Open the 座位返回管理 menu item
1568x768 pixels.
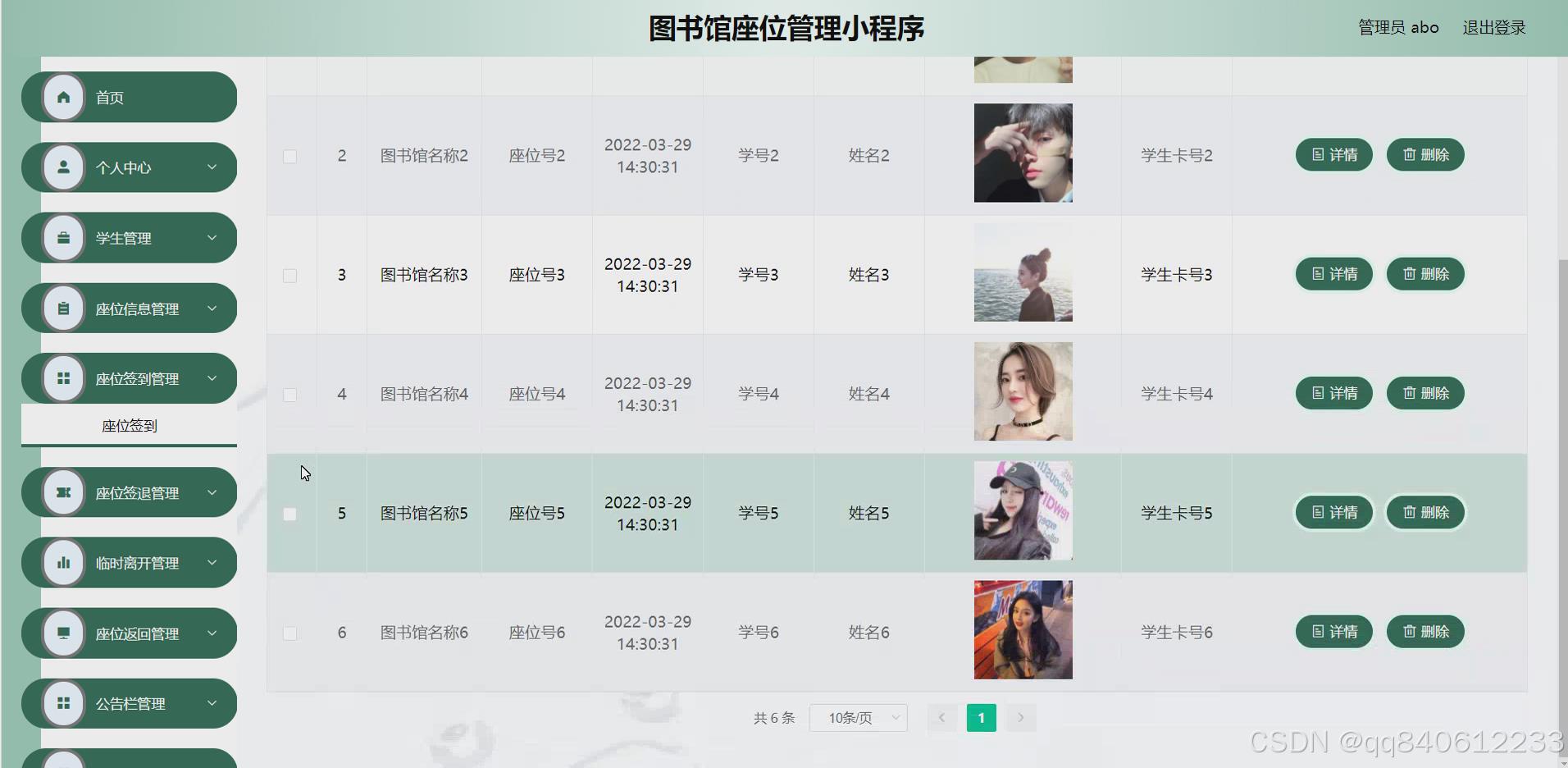click(129, 633)
